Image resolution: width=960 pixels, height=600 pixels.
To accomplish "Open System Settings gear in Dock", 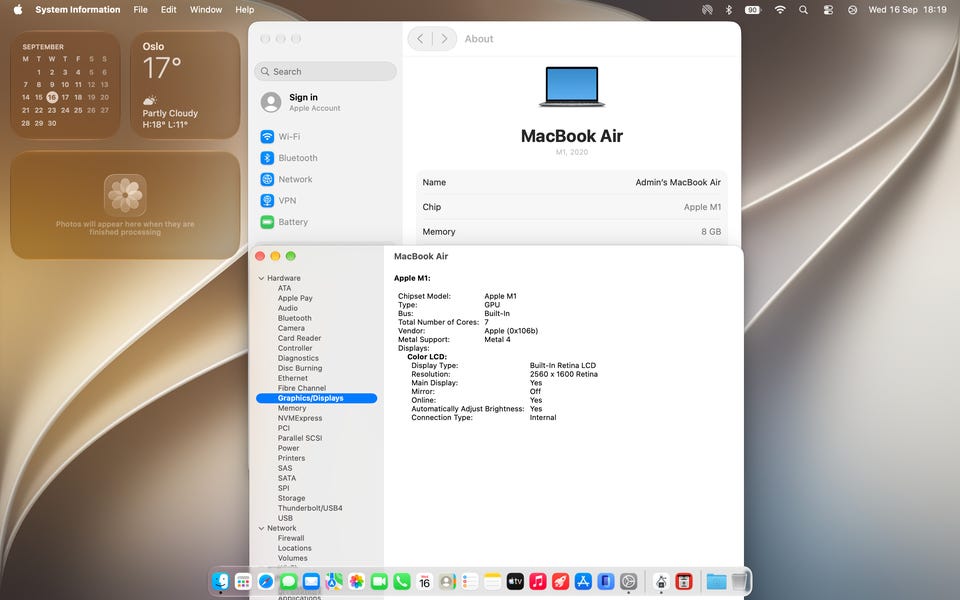I will point(628,581).
